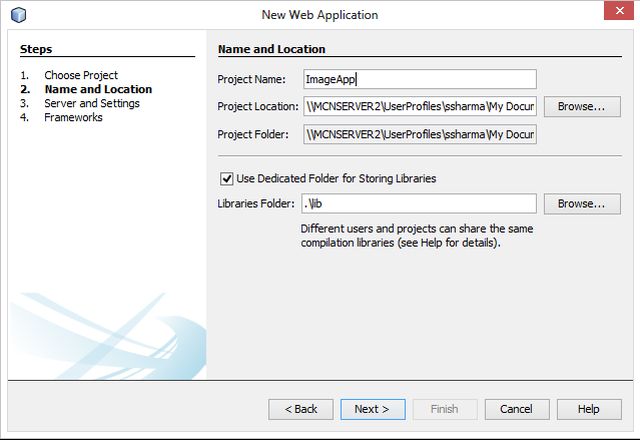Click the Project Folder text field
Viewport: 640px width, 440px height.
[420, 134]
